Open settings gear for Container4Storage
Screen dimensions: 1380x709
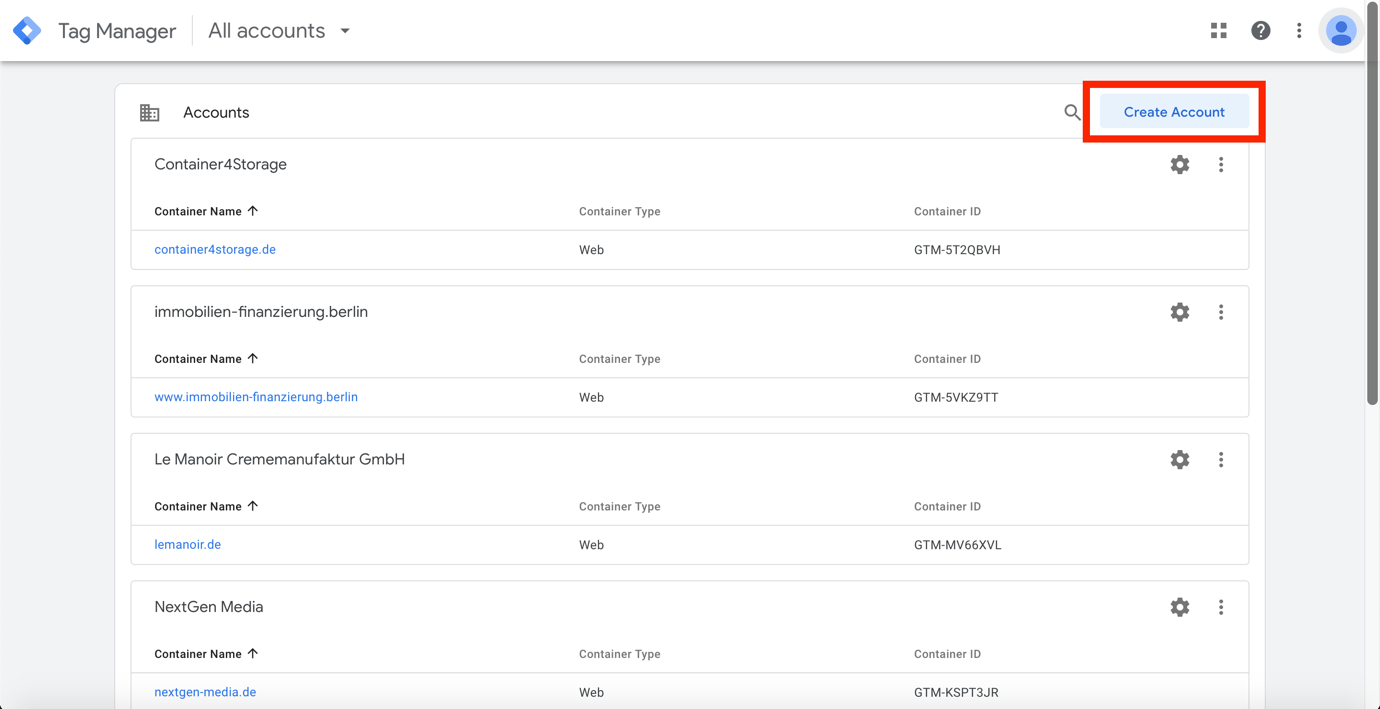1180,165
